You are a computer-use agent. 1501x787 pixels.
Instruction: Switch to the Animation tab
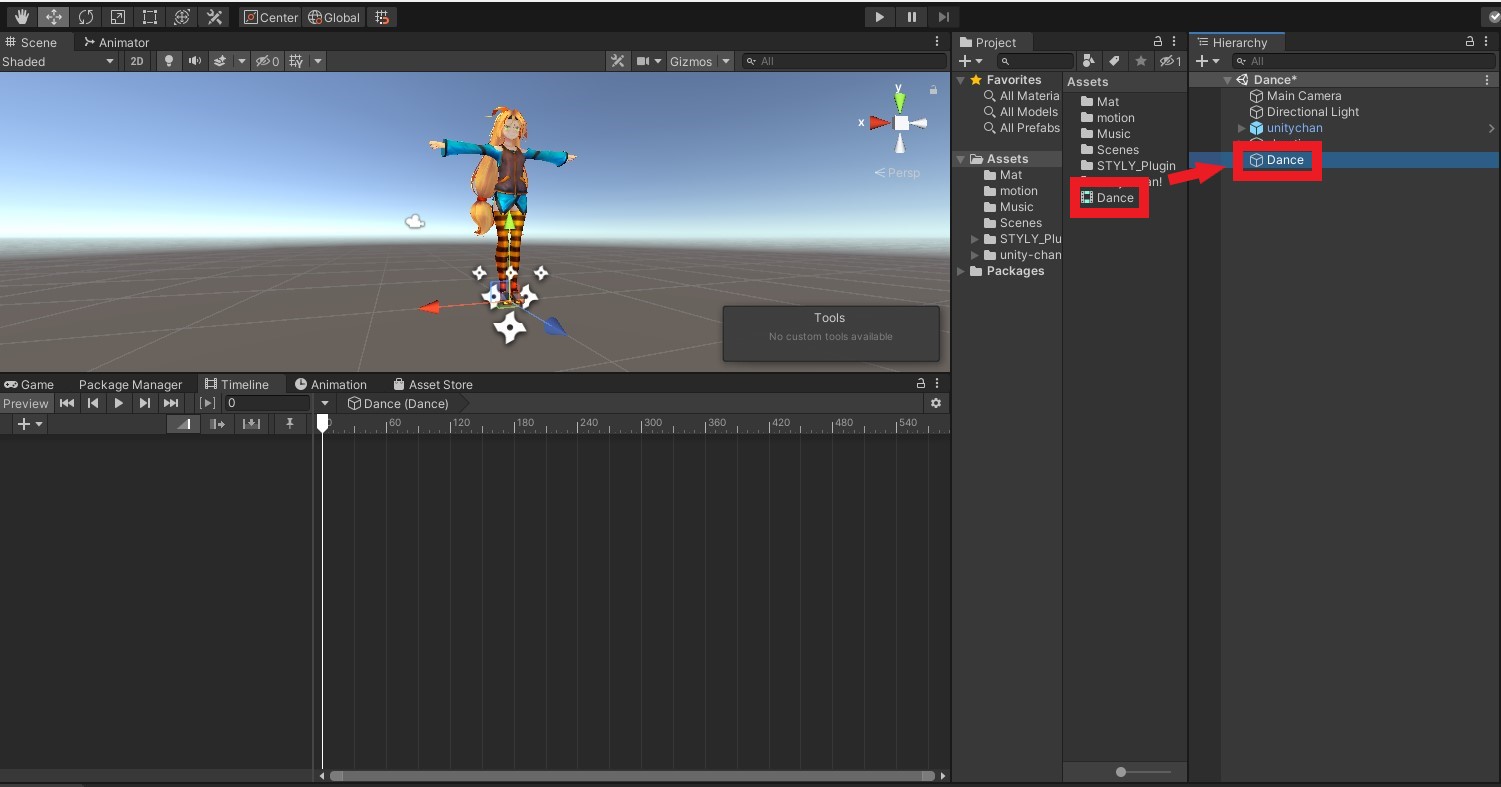coord(331,384)
